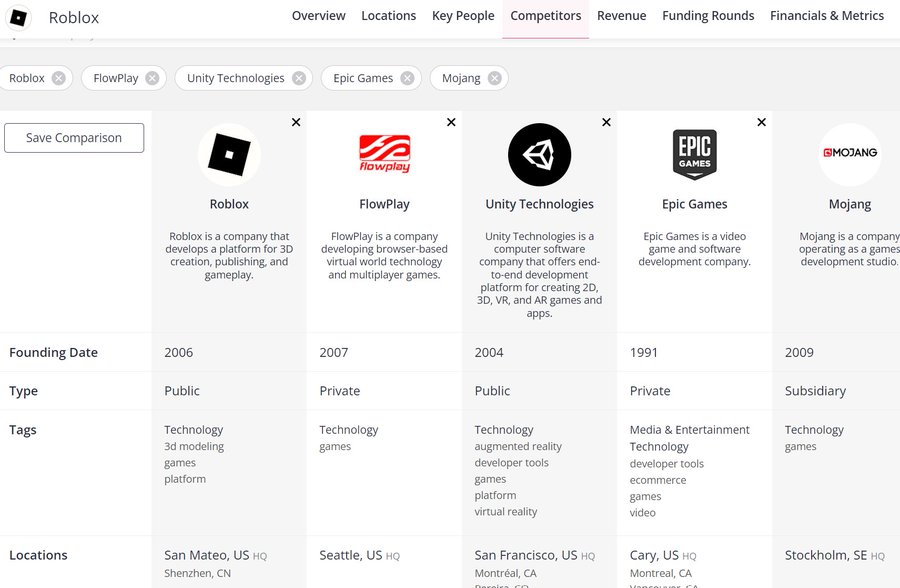Switch to the Locations tab

(389, 16)
